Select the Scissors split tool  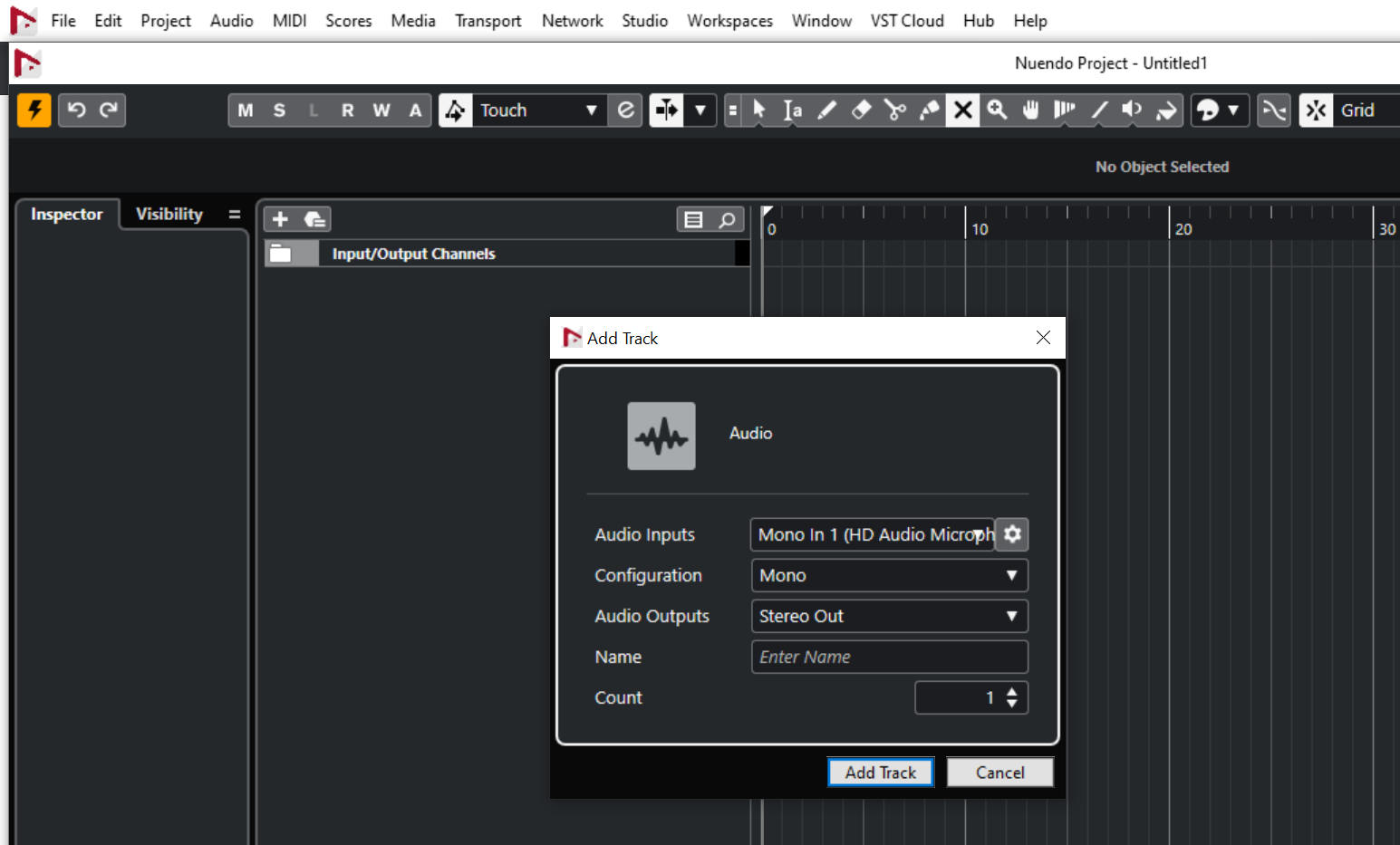[x=895, y=110]
